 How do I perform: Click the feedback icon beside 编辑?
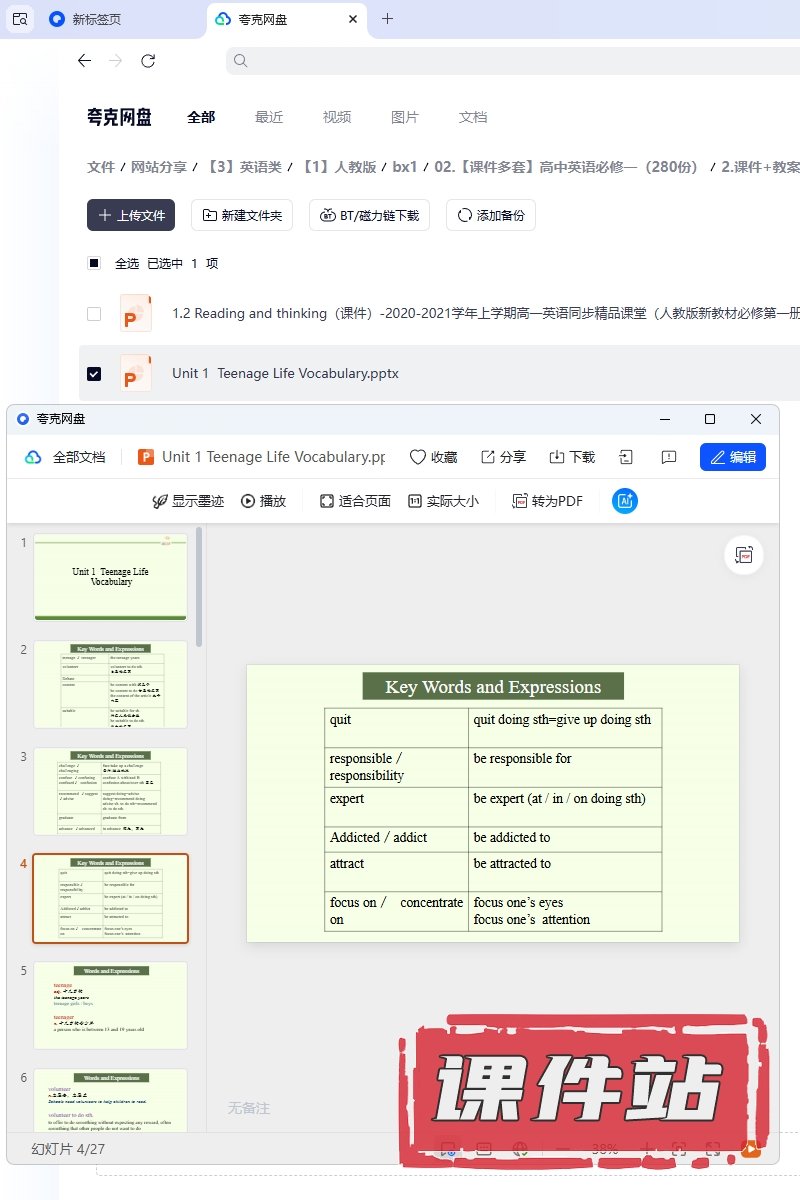(x=669, y=457)
